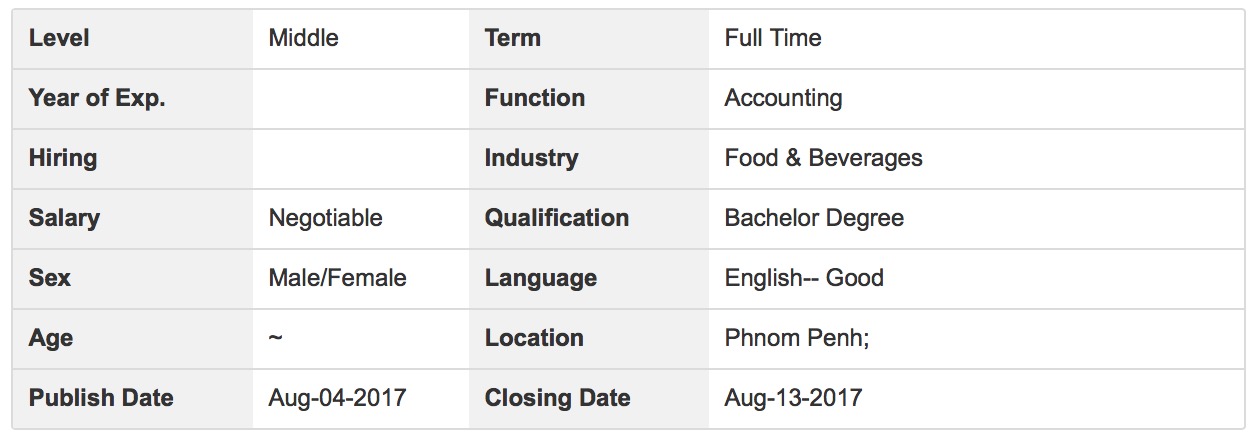The height and width of the screenshot is (438, 1258).
Task: Click the Hiring label cell
Action: (x=132, y=159)
